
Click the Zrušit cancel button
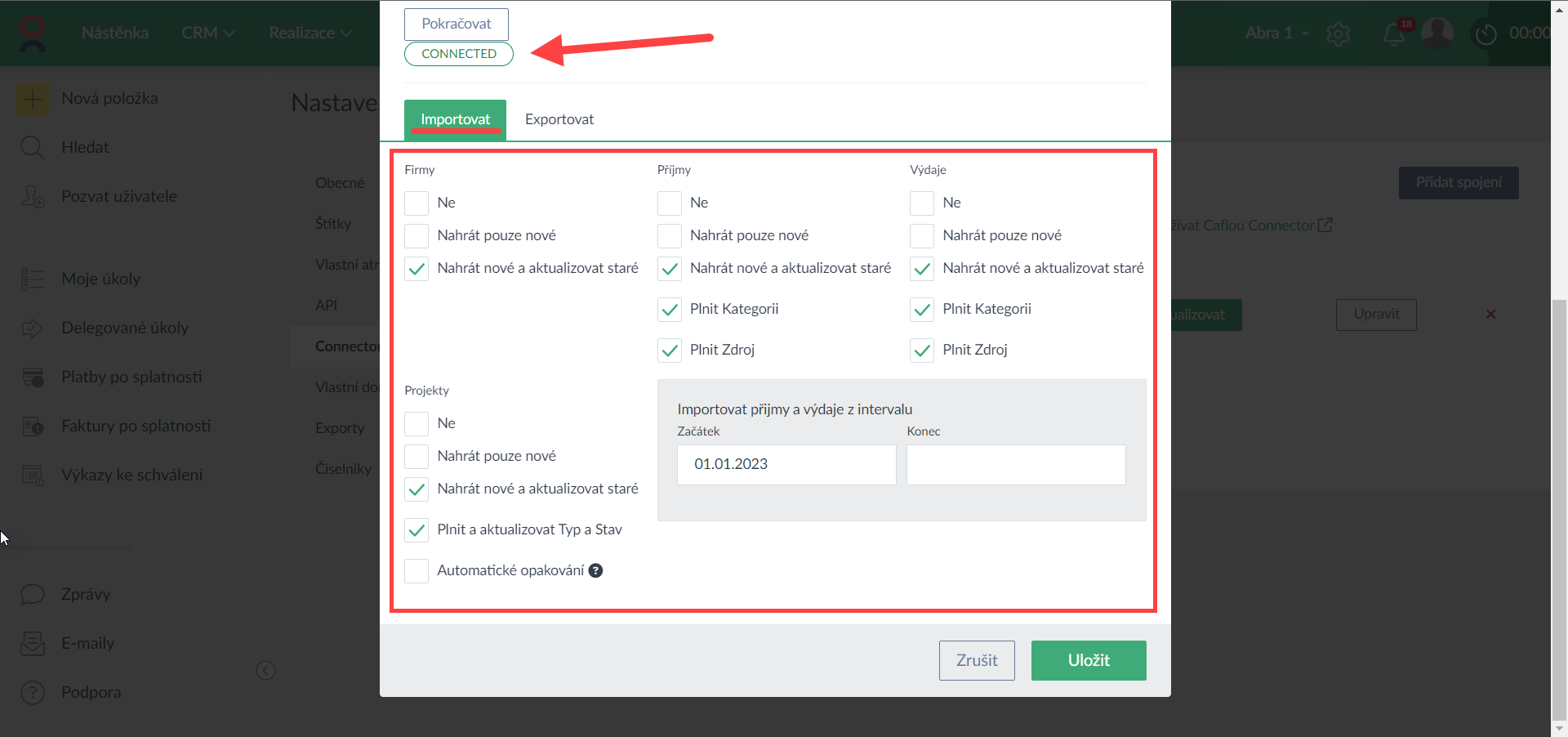[x=977, y=660]
